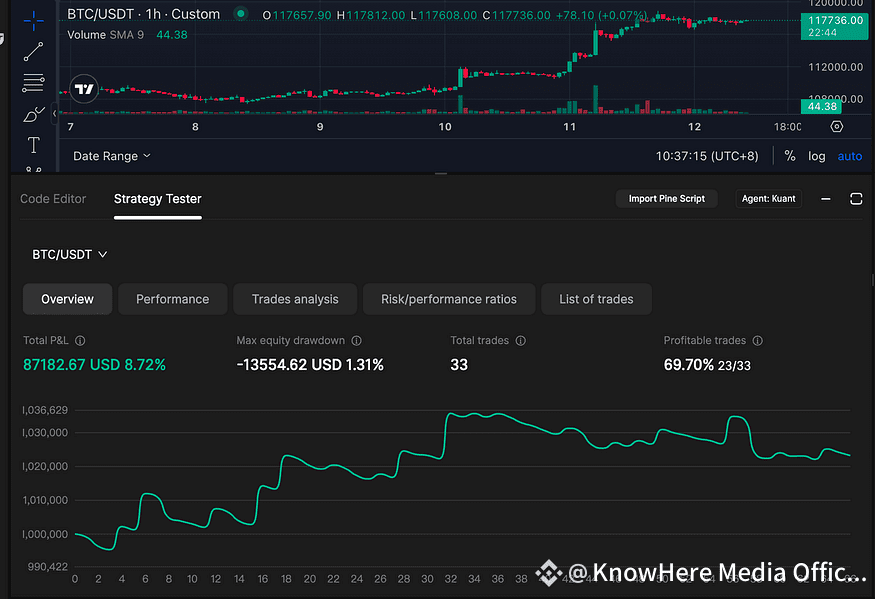The image size is (875, 599).
Task: Switch to the Code Editor tab
Action: (x=53, y=199)
